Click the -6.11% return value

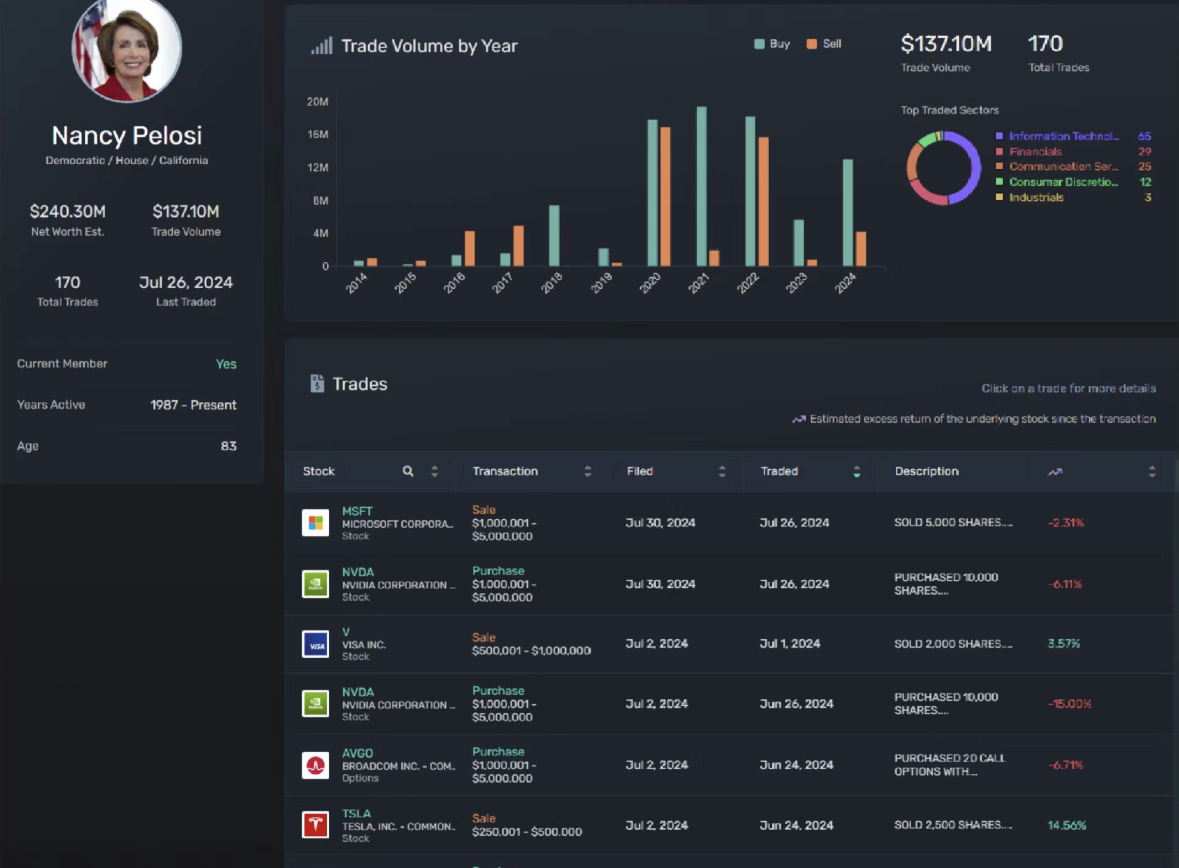[1065, 584]
